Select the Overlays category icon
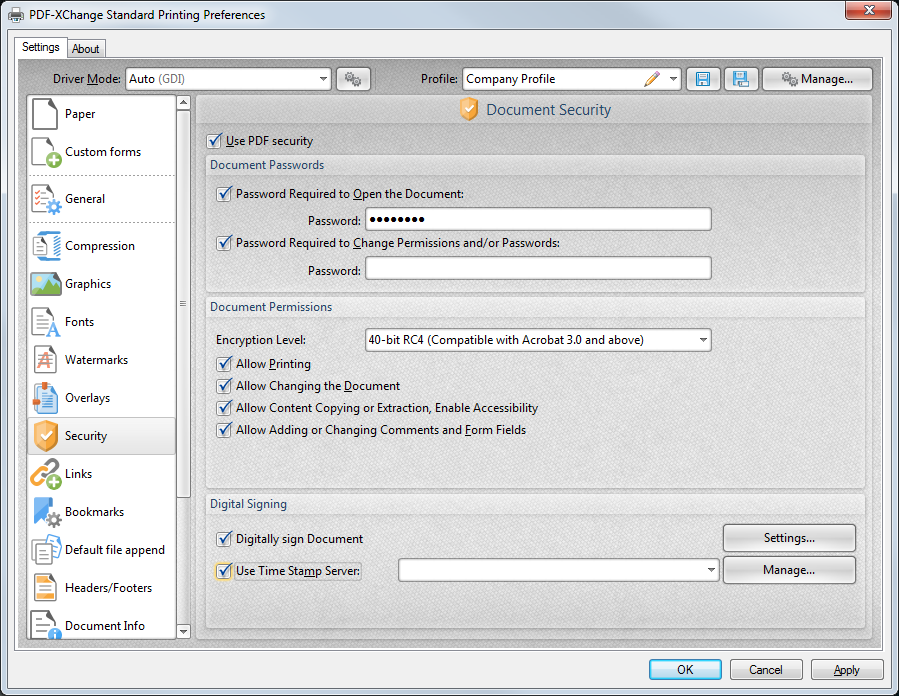Image resolution: width=899 pixels, height=696 pixels. point(45,398)
